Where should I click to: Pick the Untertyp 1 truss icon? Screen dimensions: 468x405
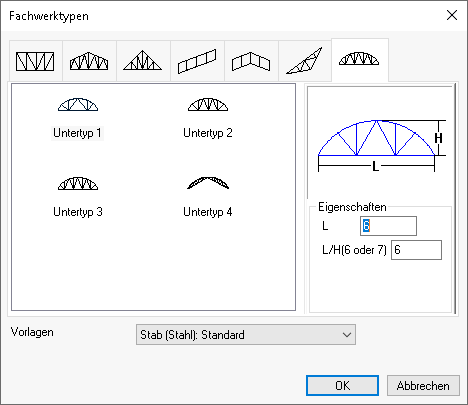tap(78, 104)
